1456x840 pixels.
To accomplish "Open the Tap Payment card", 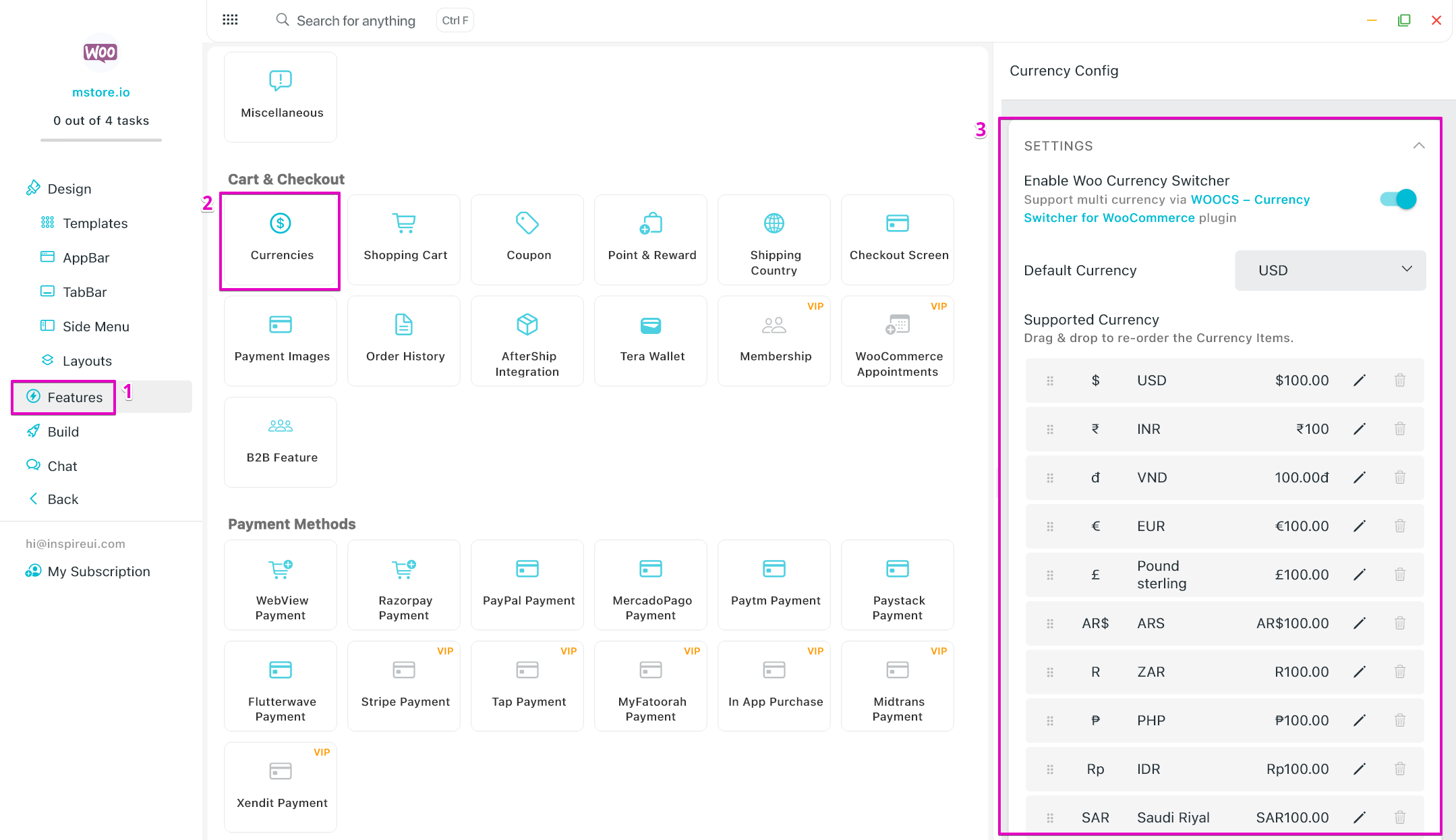I will pos(527,686).
